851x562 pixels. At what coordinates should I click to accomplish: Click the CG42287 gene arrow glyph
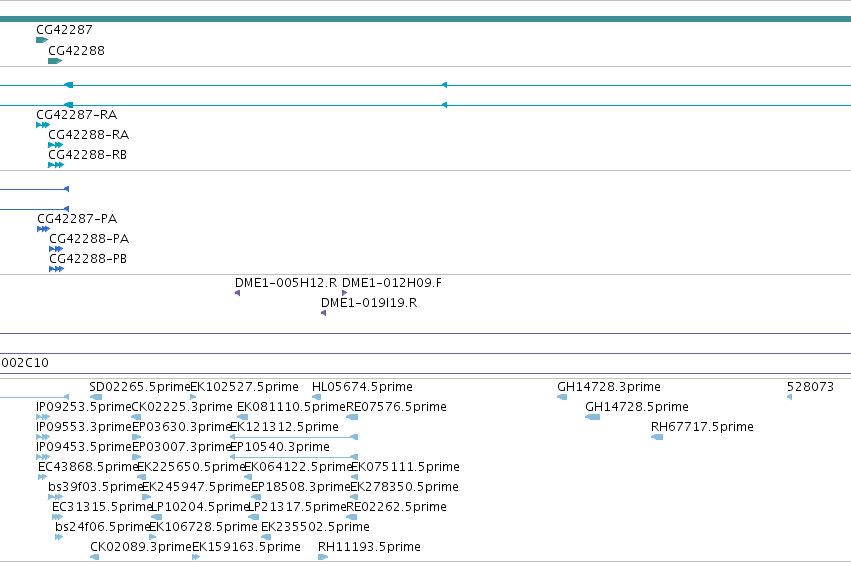42,40
